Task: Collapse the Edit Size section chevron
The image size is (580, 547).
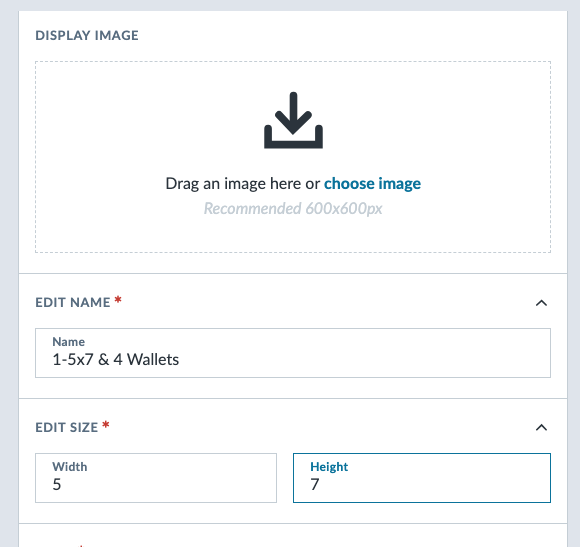Action: point(541,428)
